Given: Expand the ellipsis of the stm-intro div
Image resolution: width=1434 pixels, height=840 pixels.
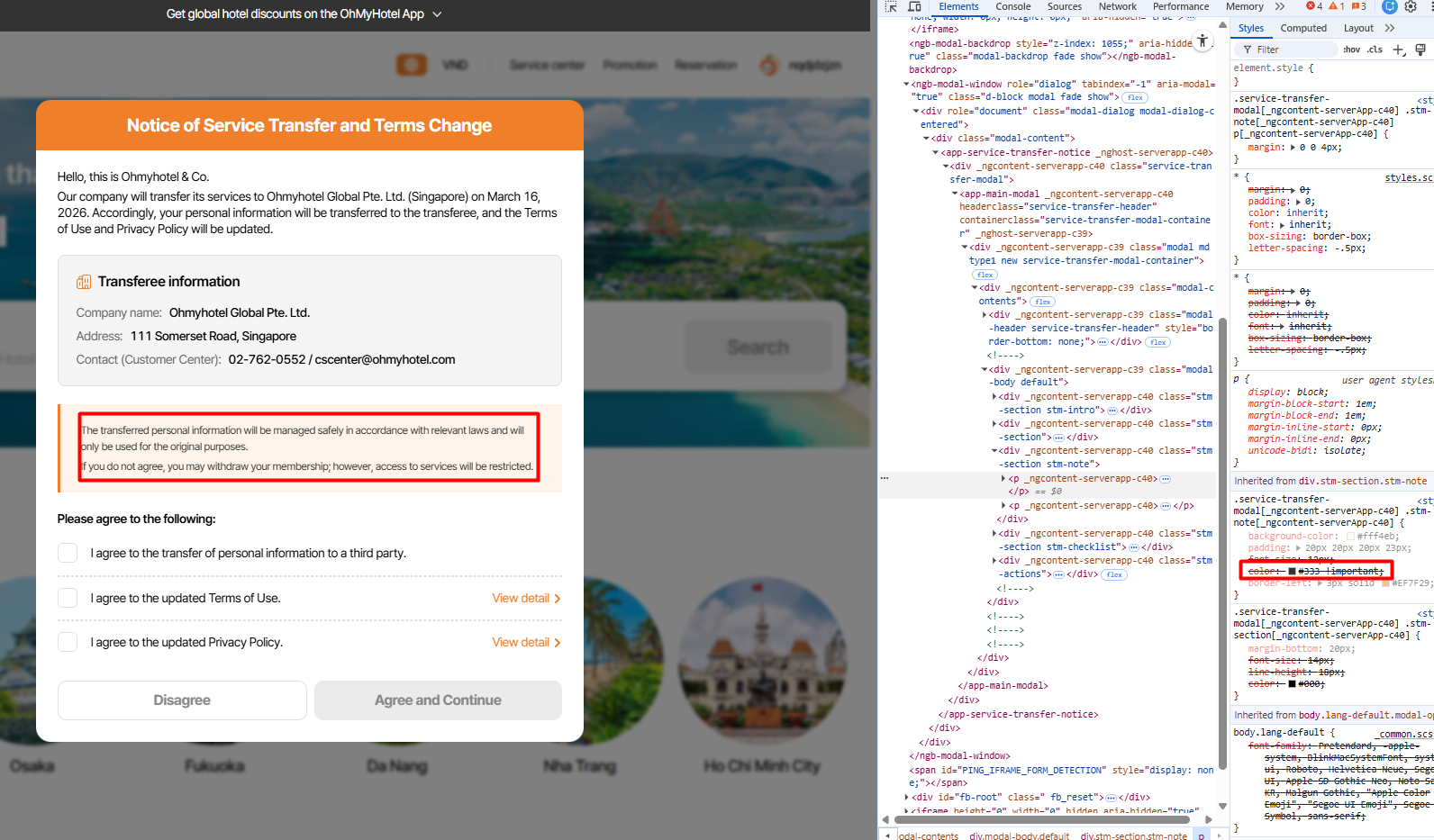Looking at the screenshot, I should [x=1112, y=411].
